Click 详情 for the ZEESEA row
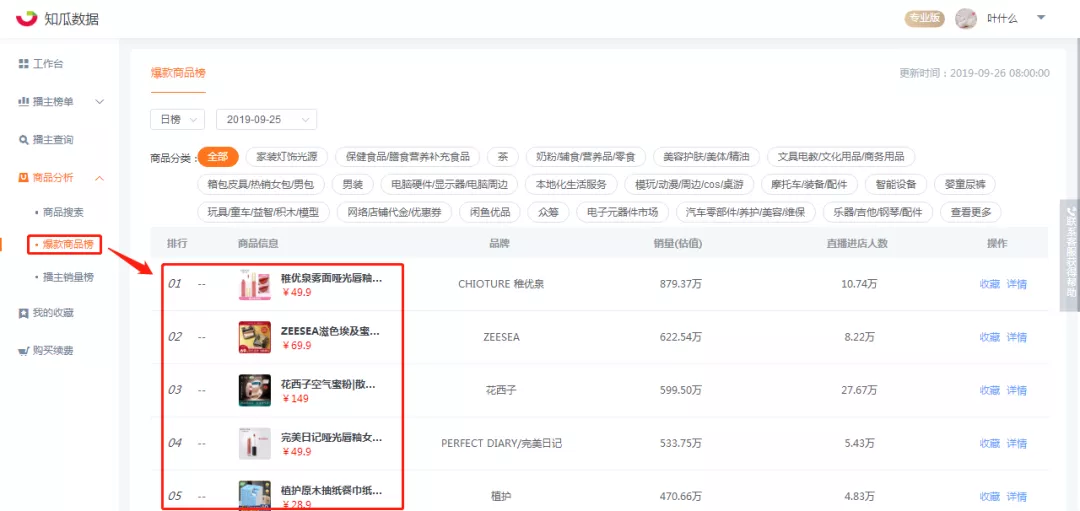 [x=1017, y=337]
